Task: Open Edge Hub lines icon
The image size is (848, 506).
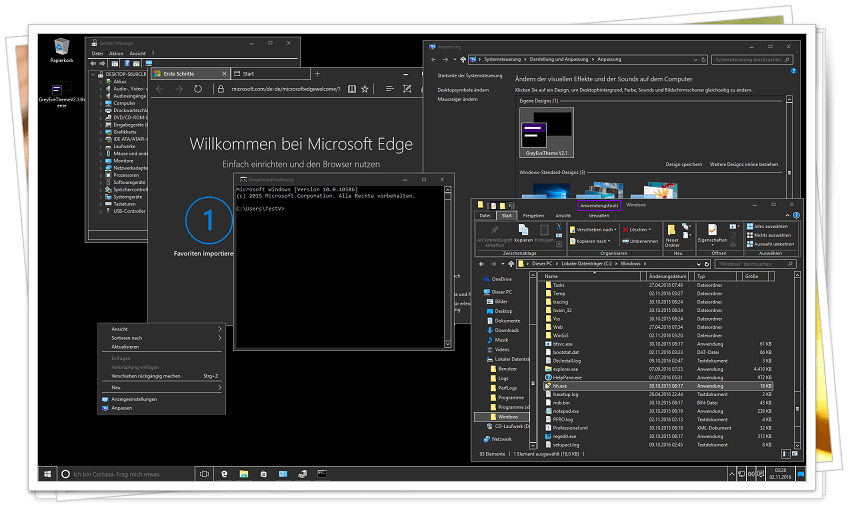Action: [x=389, y=89]
